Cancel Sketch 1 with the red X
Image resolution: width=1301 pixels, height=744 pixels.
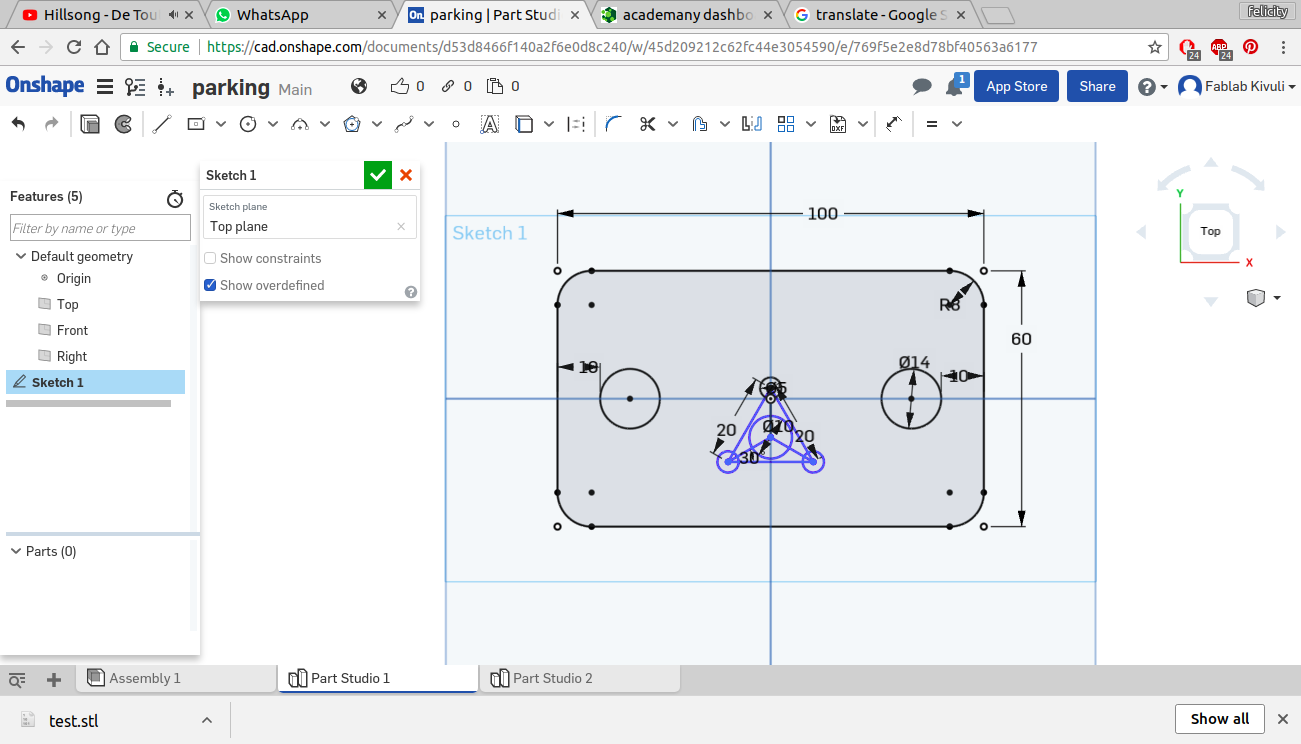pos(406,175)
